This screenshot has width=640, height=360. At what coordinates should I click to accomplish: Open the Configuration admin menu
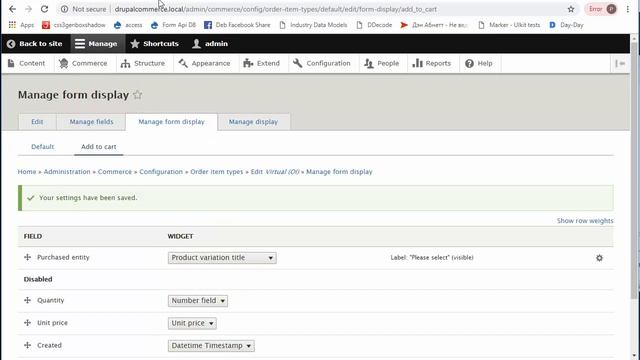322,63
